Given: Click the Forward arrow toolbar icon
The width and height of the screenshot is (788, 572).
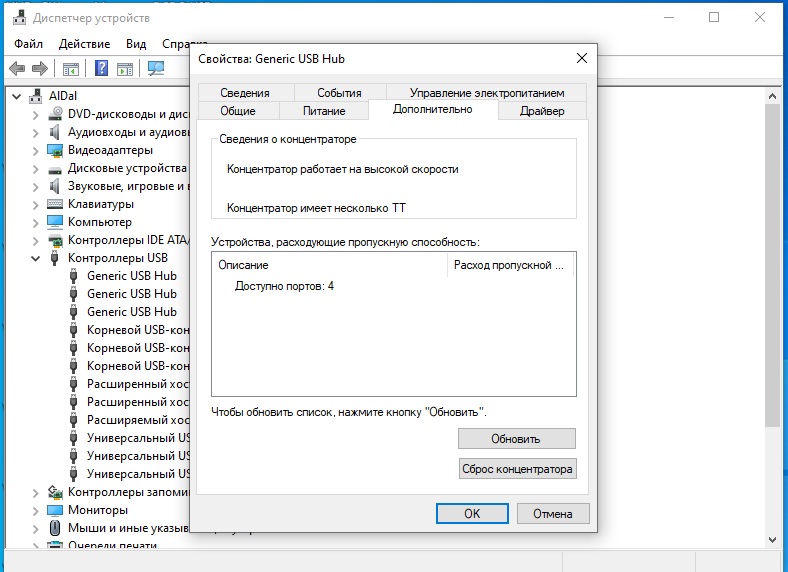Looking at the screenshot, I should coord(40,69).
